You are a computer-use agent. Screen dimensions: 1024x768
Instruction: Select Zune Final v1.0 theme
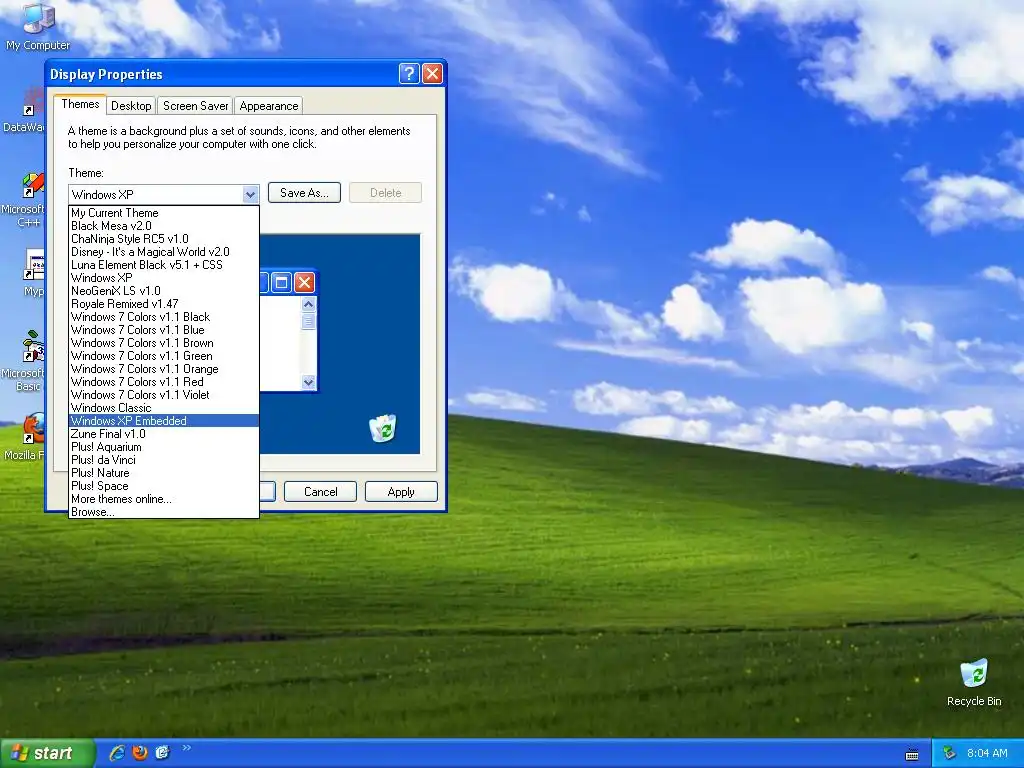[164, 434]
